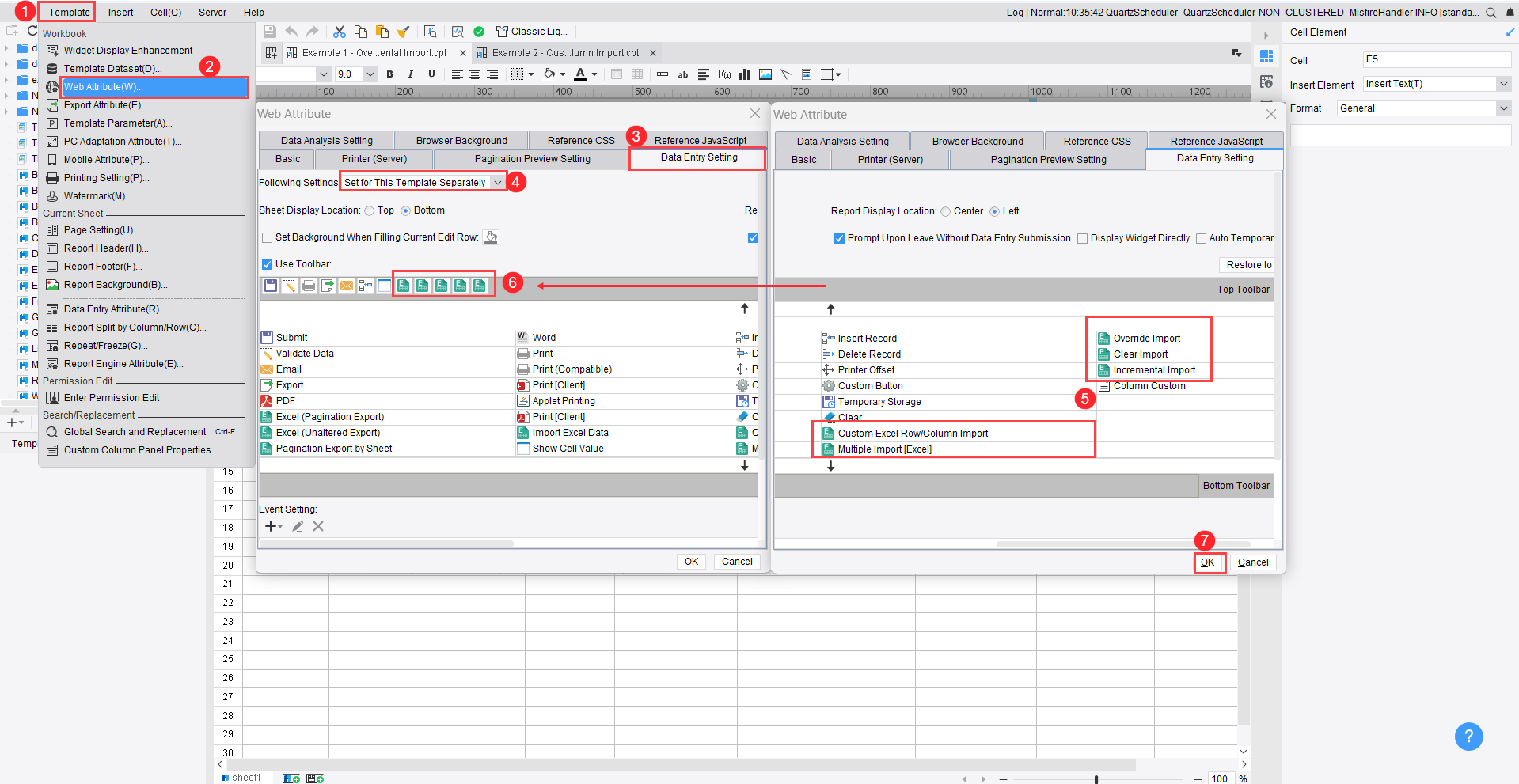Open Format General dropdown
Screen dimensions: 1519x784
point(1503,108)
